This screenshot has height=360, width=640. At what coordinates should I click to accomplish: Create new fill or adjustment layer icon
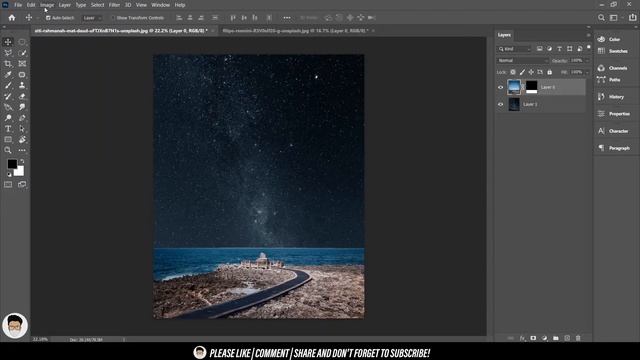coord(544,338)
